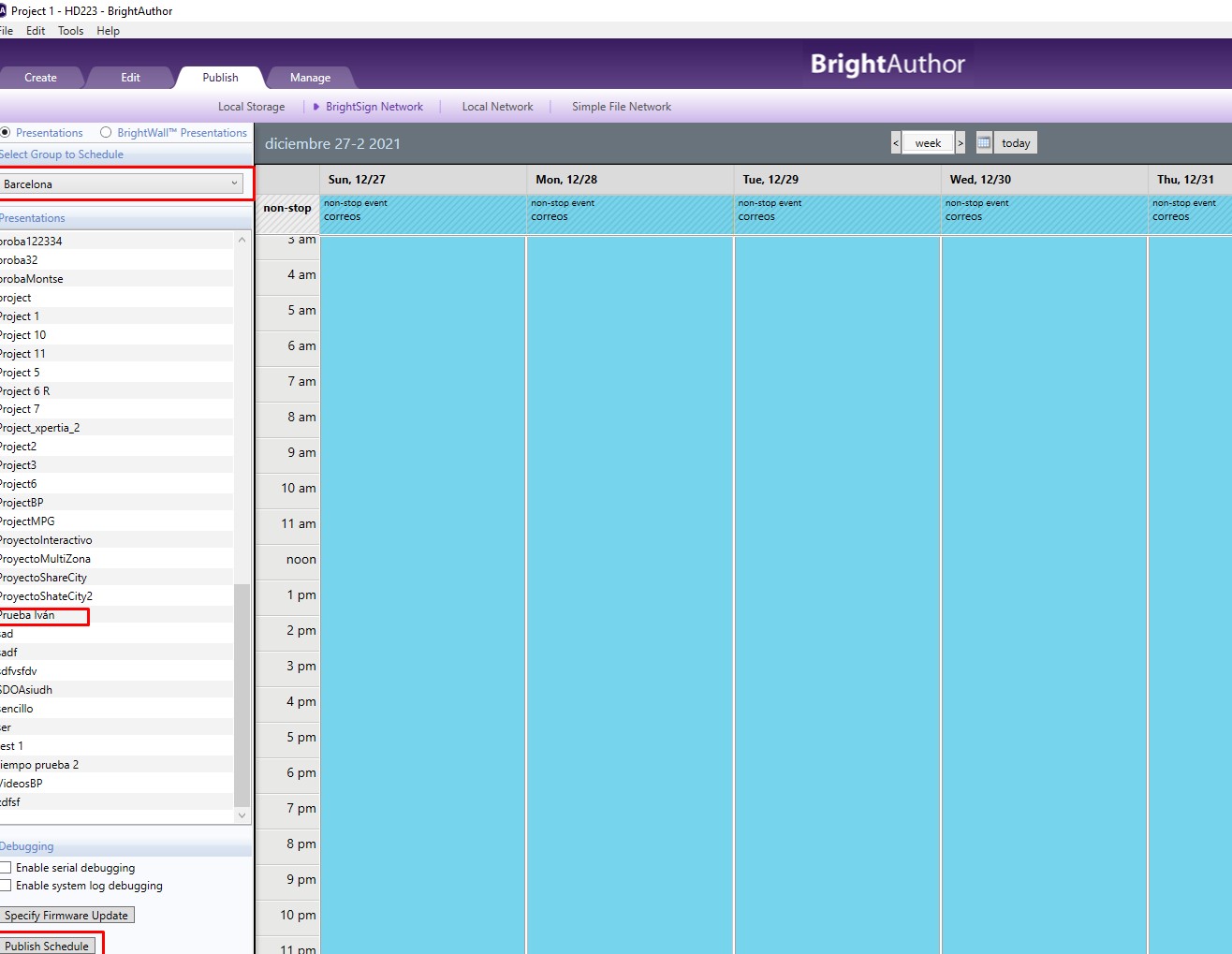This screenshot has height=954, width=1232.
Task: Switch to the Manage tab
Action: coord(310,78)
